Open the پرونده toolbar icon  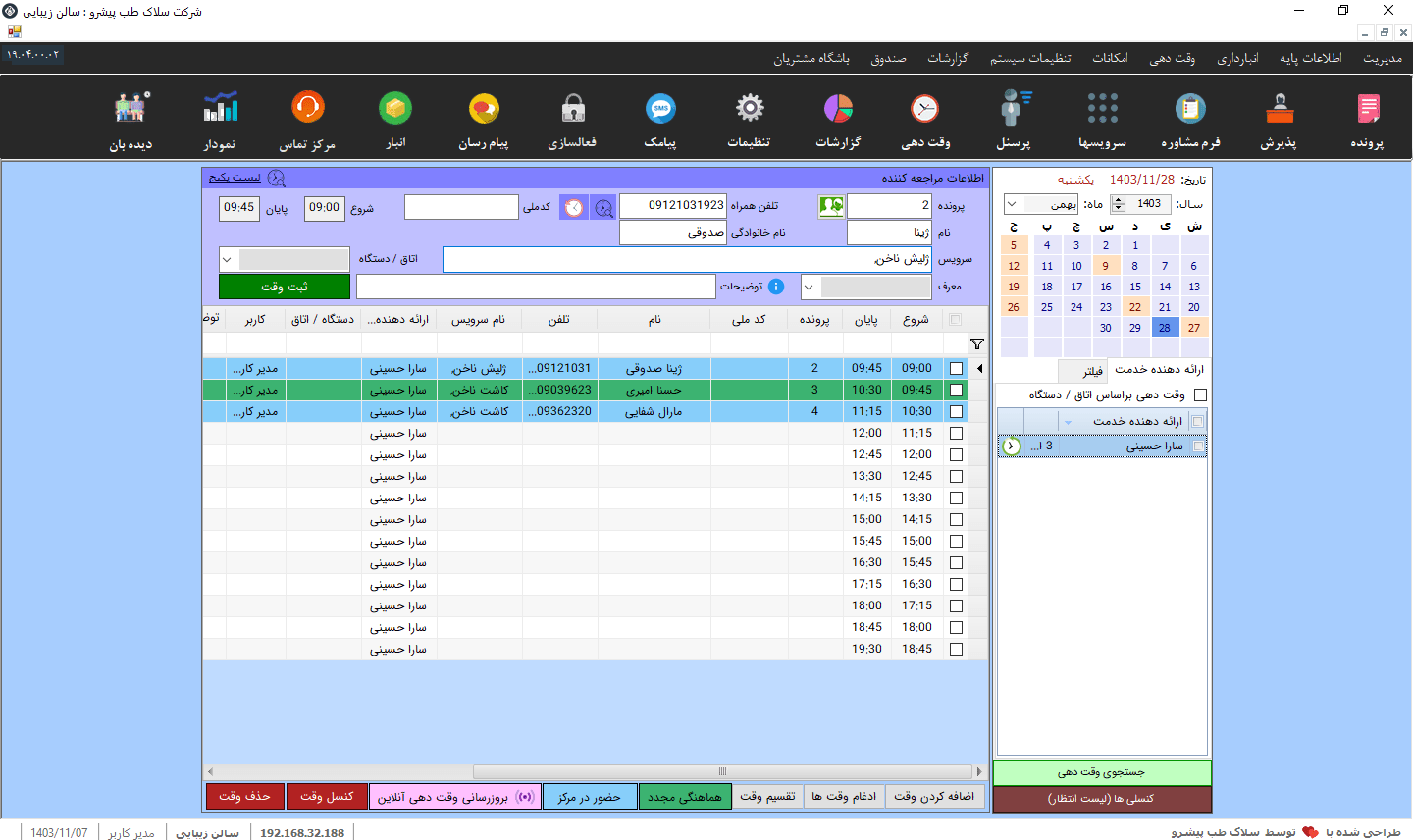1367,109
